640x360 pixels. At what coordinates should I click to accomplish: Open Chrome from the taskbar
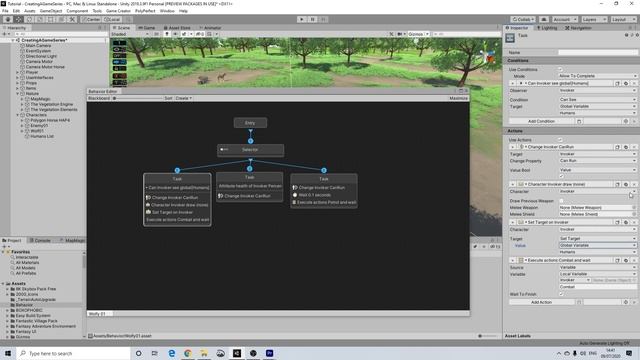click(188, 353)
